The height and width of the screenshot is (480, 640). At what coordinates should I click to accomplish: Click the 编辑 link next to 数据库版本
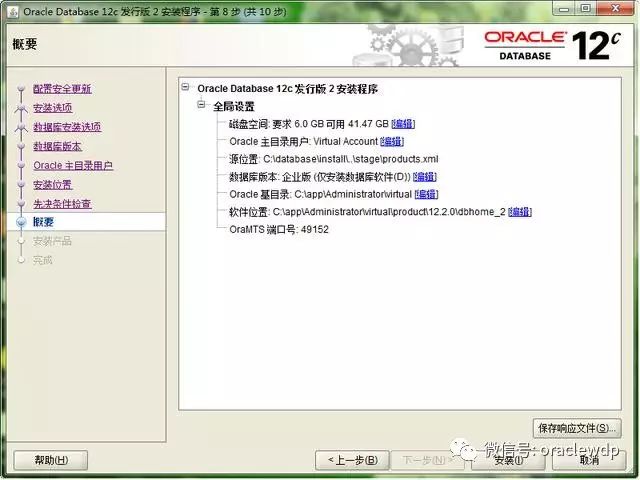point(425,177)
